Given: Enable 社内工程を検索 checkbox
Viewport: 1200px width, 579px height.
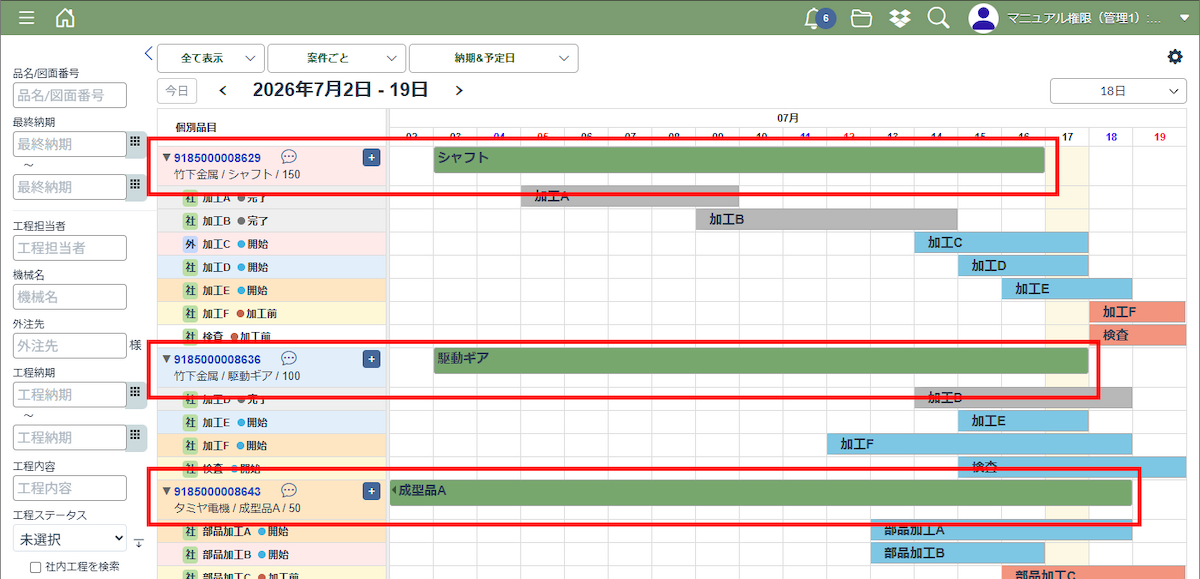Looking at the screenshot, I should (x=35, y=567).
